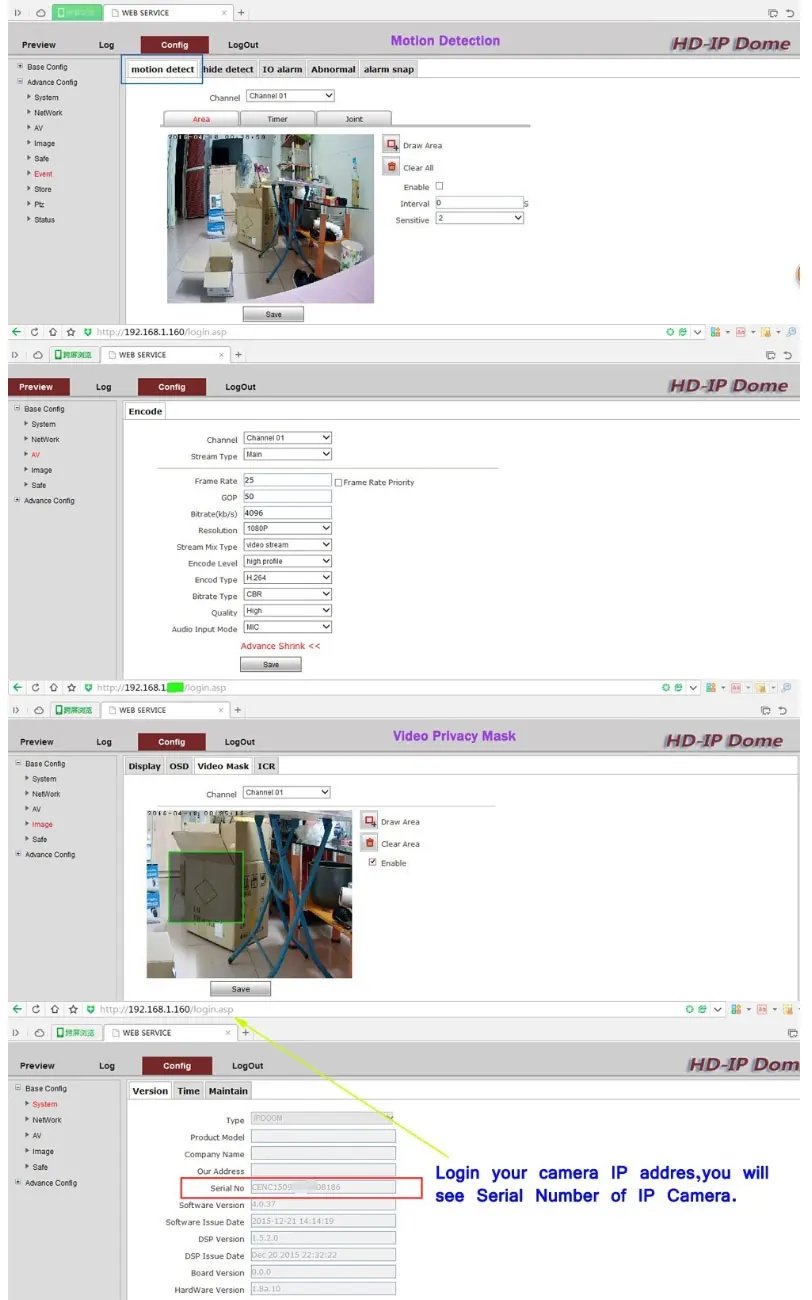This screenshot has width=812, height=1300.
Task: Save the Encode page settings
Action: tap(270, 664)
